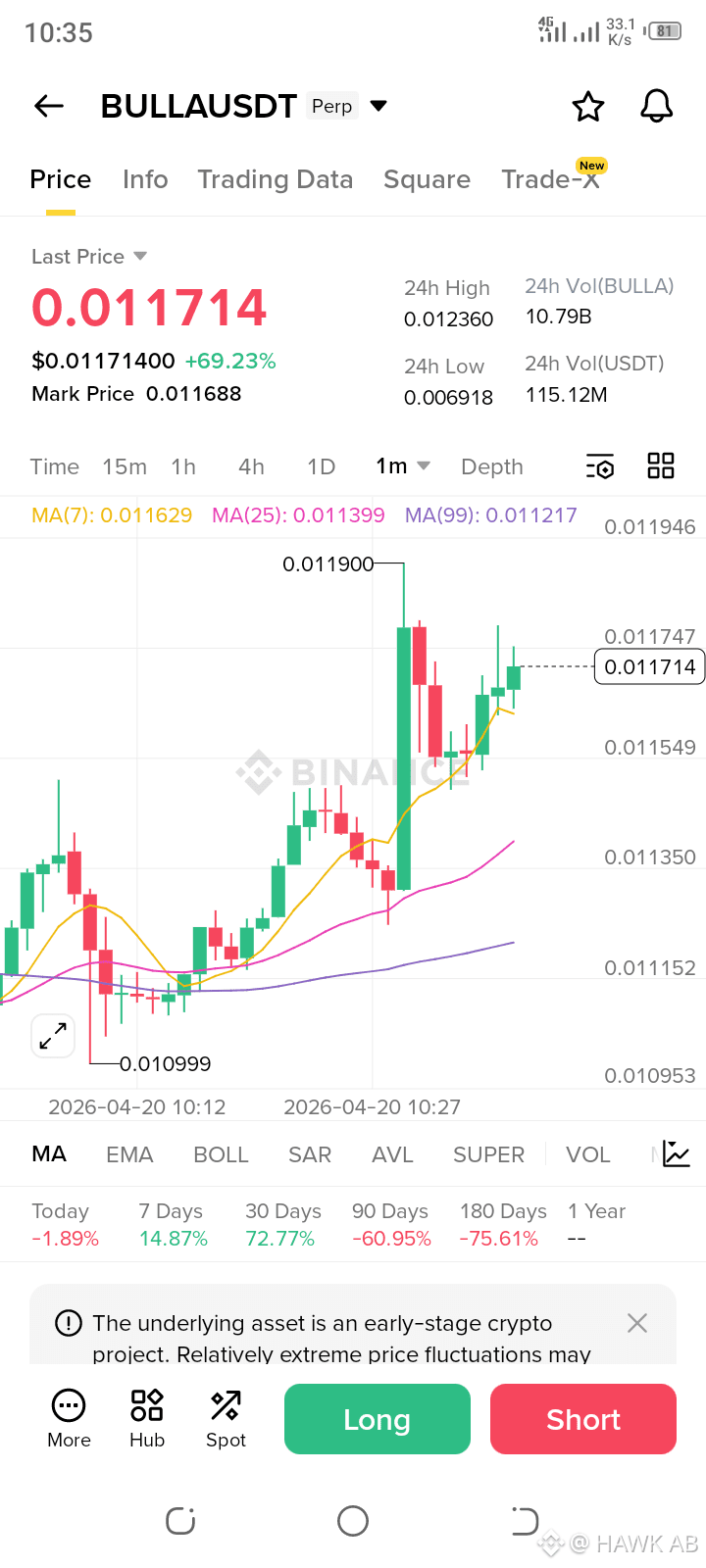706x1568 pixels.
Task: Toggle the SUPER indicator
Action: [x=488, y=1154]
